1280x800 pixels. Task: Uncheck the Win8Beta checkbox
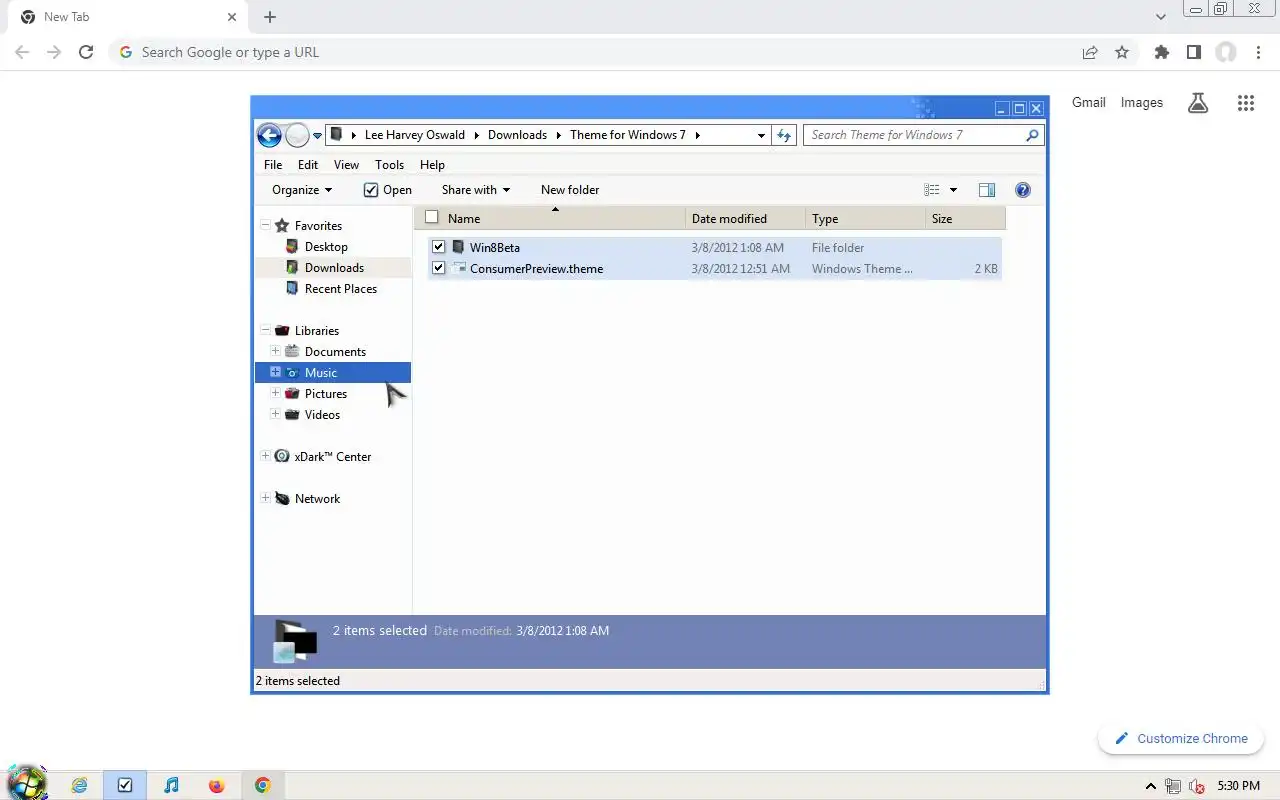(438, 247)
